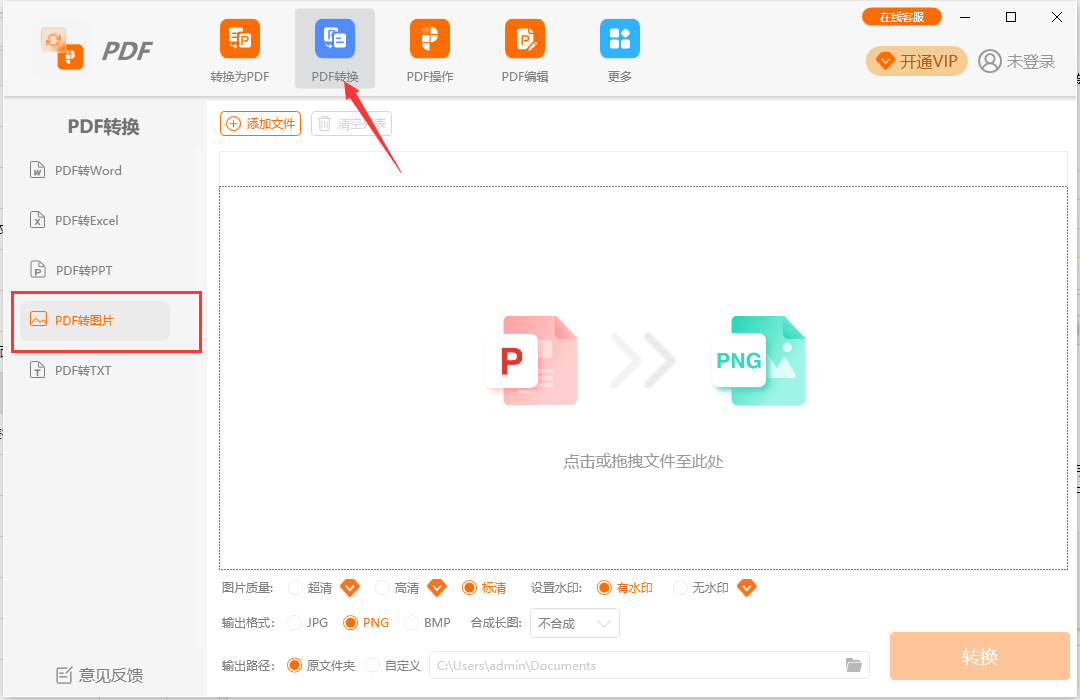This screenshot has width=1080, height=700.
Task: Expand the 合成长图 dropdown
Action: [x=575, y=623]
